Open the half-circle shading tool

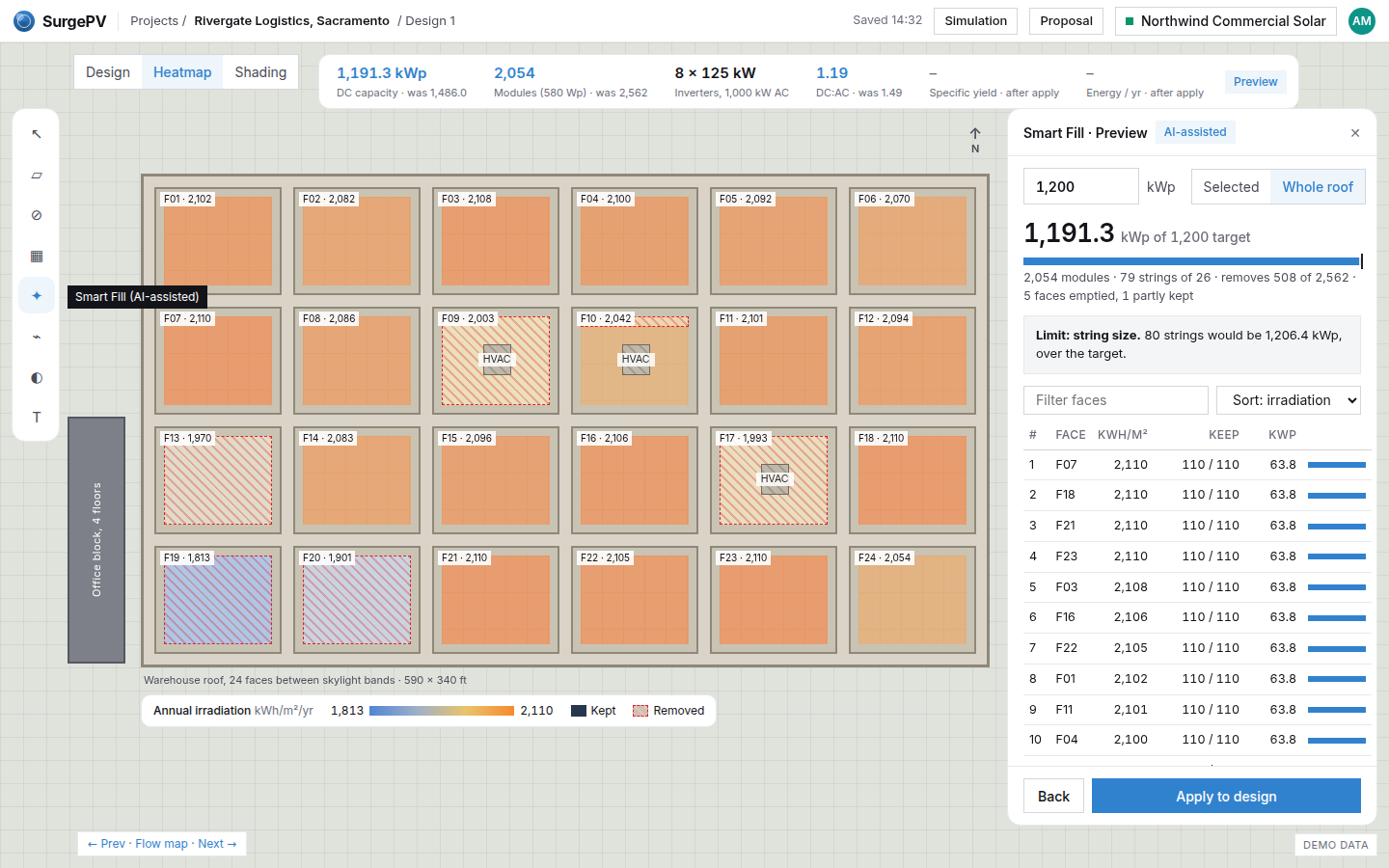pos(37,377)
